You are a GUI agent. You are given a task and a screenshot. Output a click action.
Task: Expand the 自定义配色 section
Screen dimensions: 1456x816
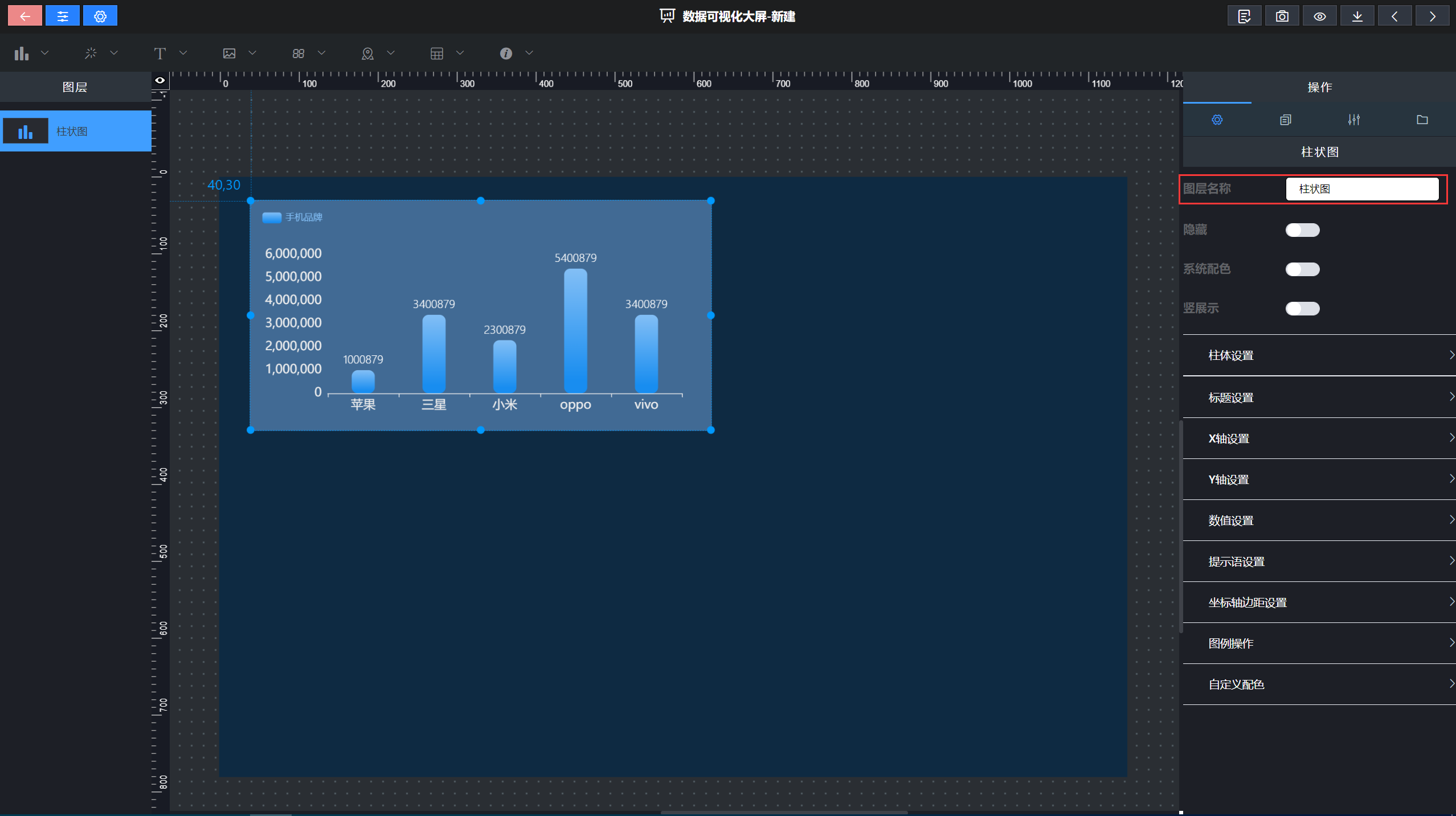[x=1319, y=684]
